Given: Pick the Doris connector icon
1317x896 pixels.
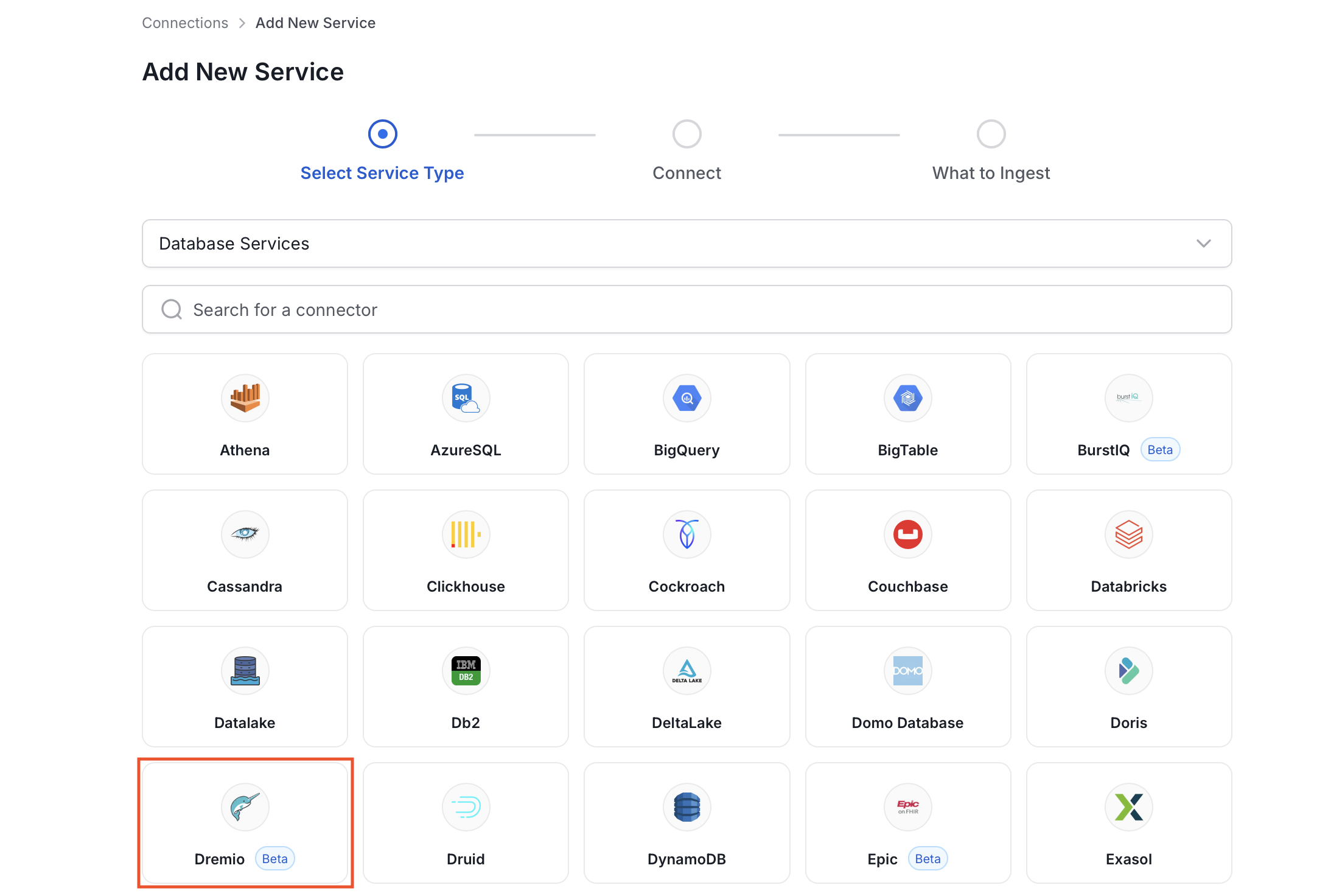Looking at the screenshot, I should pyautogui.click(x=1128, y=671).
